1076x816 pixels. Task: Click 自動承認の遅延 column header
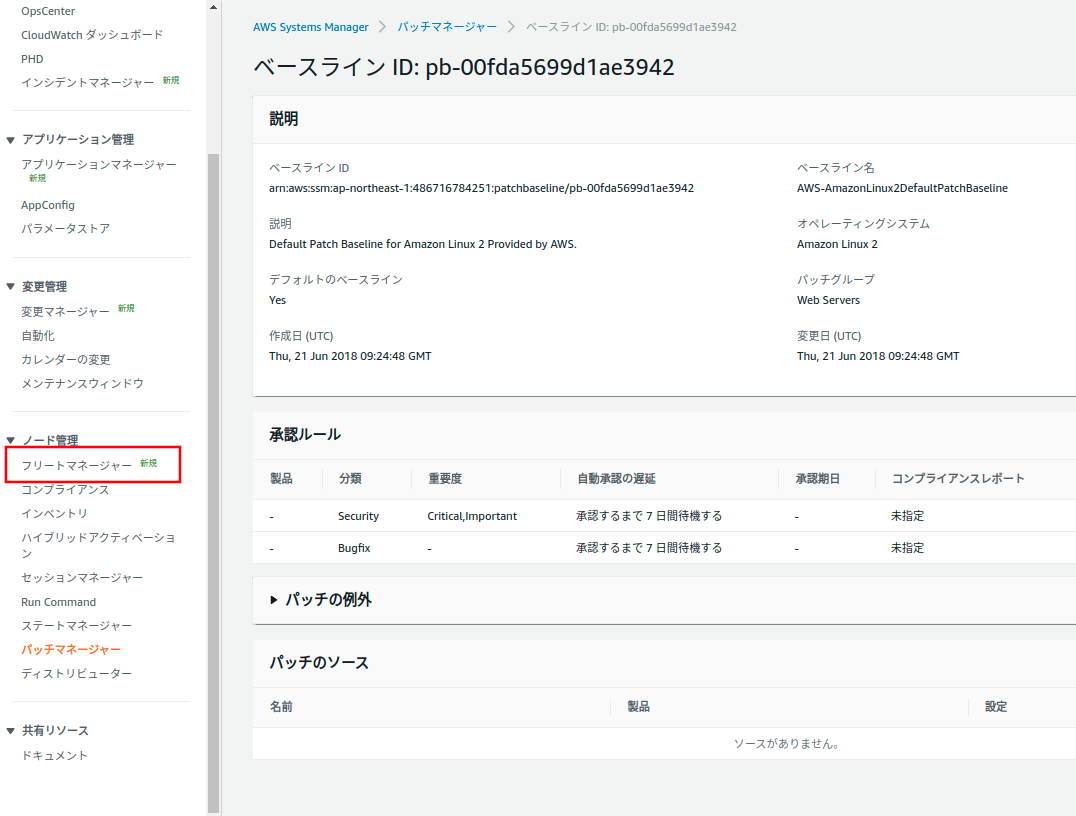tap(616, 478)
